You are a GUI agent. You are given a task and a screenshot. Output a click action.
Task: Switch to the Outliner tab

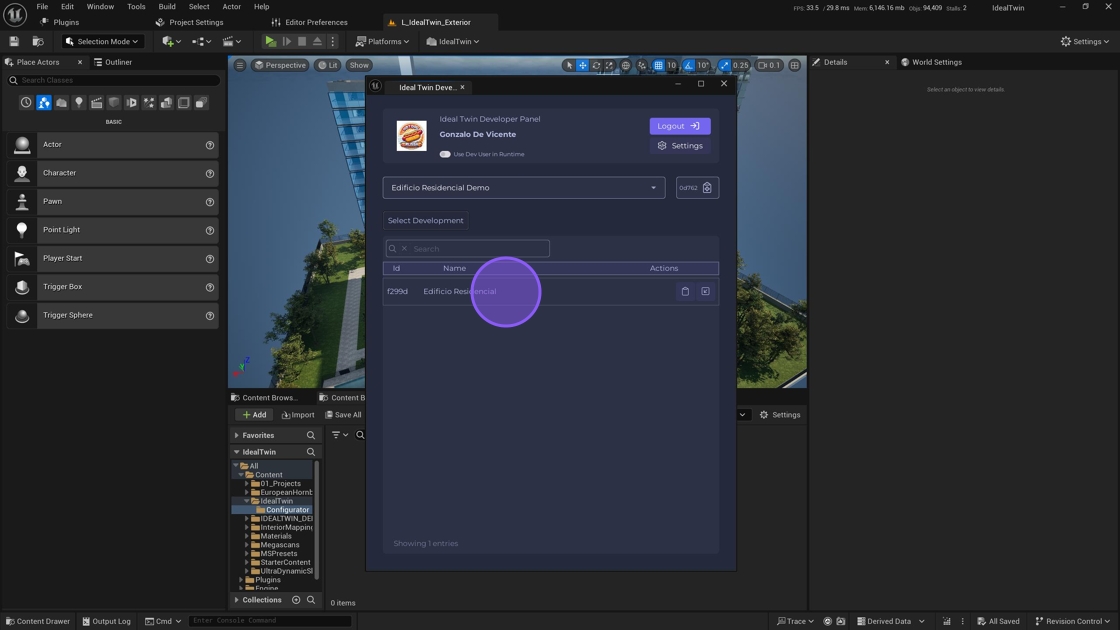coord(118,62)
